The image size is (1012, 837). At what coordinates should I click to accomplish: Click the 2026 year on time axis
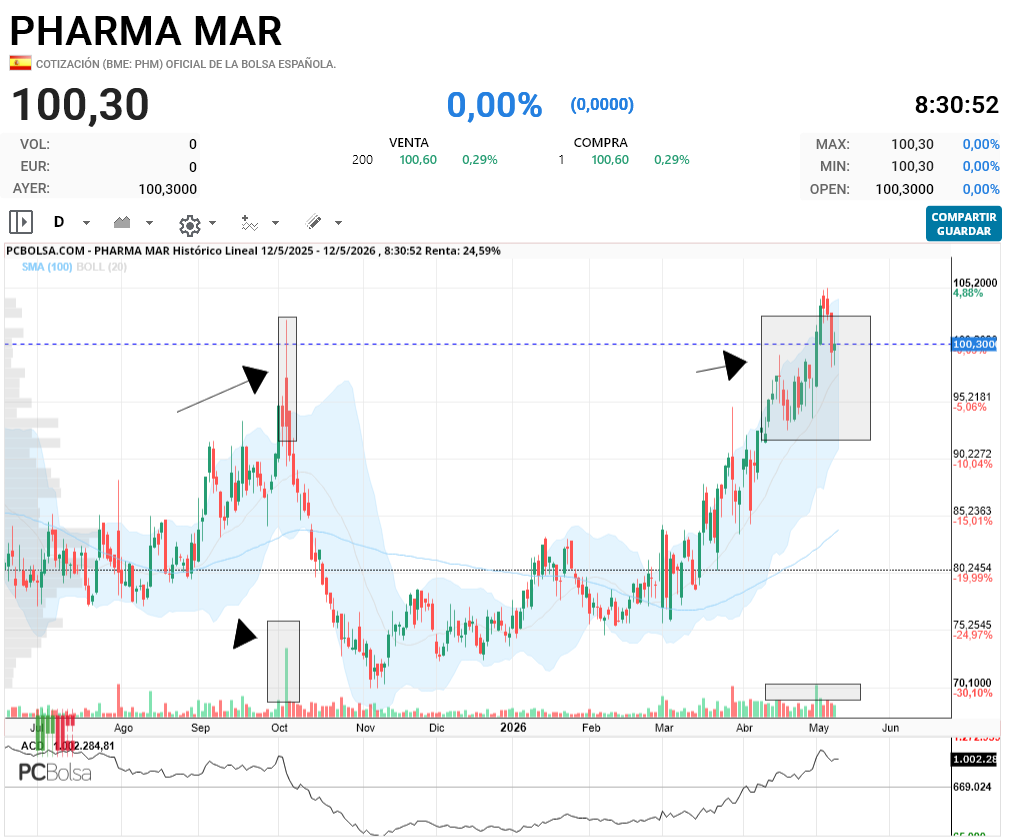514,727
